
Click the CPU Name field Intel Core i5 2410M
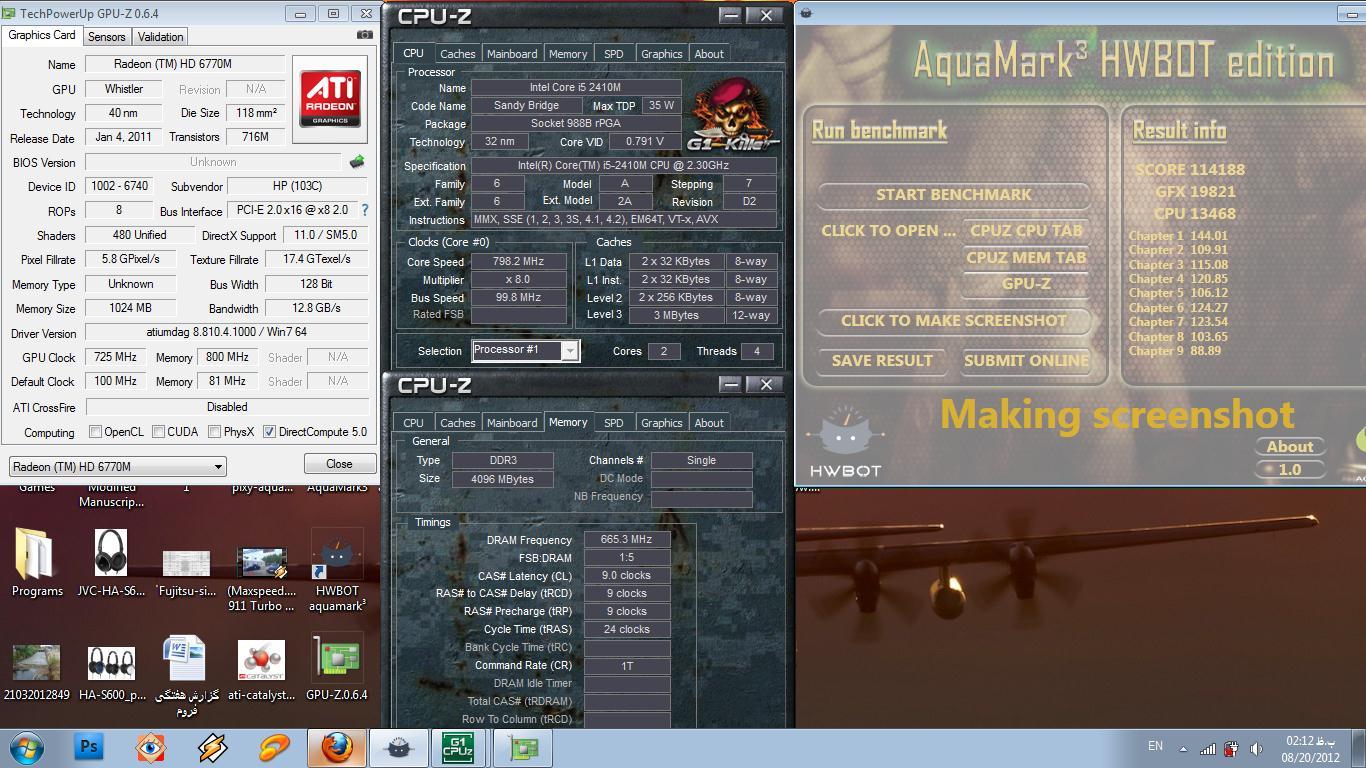(576, 88)
